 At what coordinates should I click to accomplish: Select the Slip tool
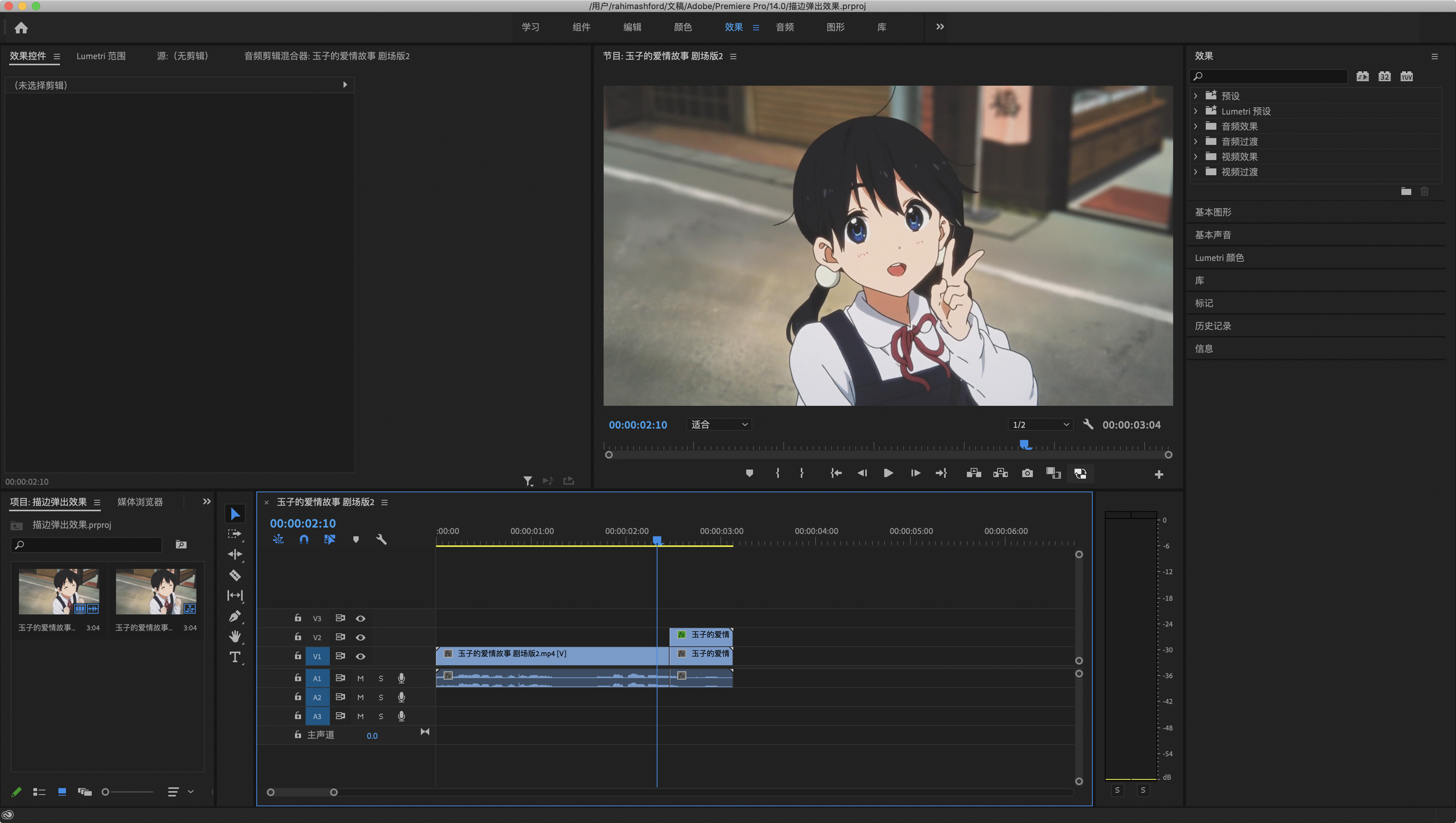point(235,595)
